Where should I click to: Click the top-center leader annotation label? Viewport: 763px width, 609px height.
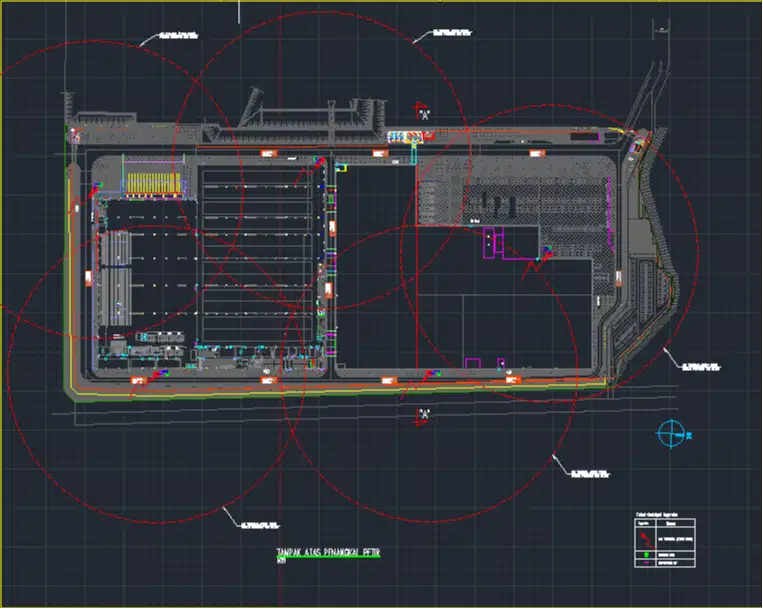(451, 33)
